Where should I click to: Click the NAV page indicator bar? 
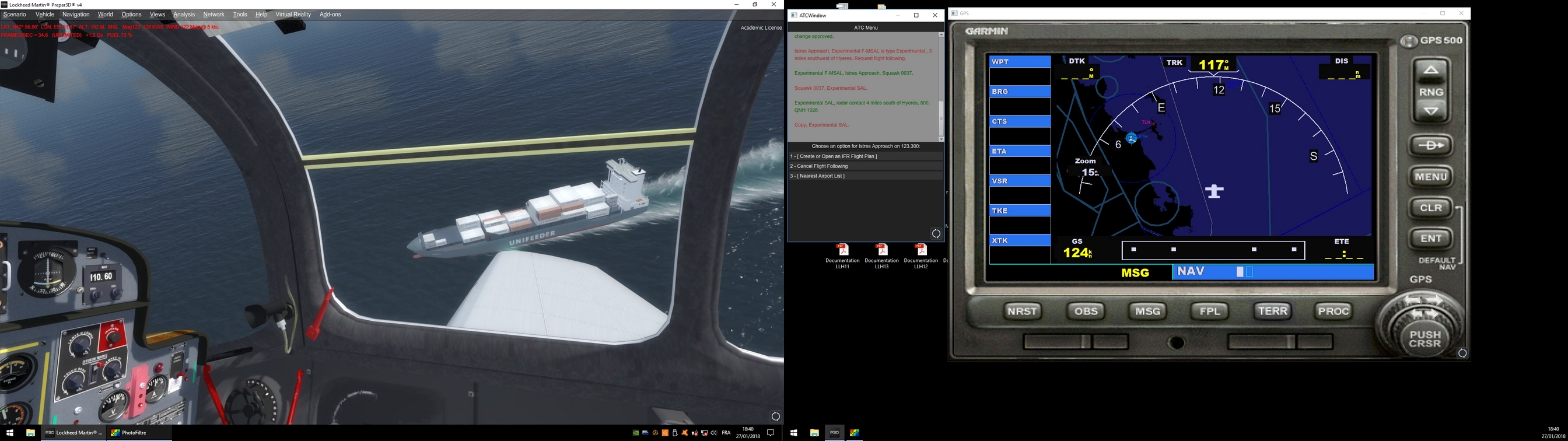(1273, 272)
